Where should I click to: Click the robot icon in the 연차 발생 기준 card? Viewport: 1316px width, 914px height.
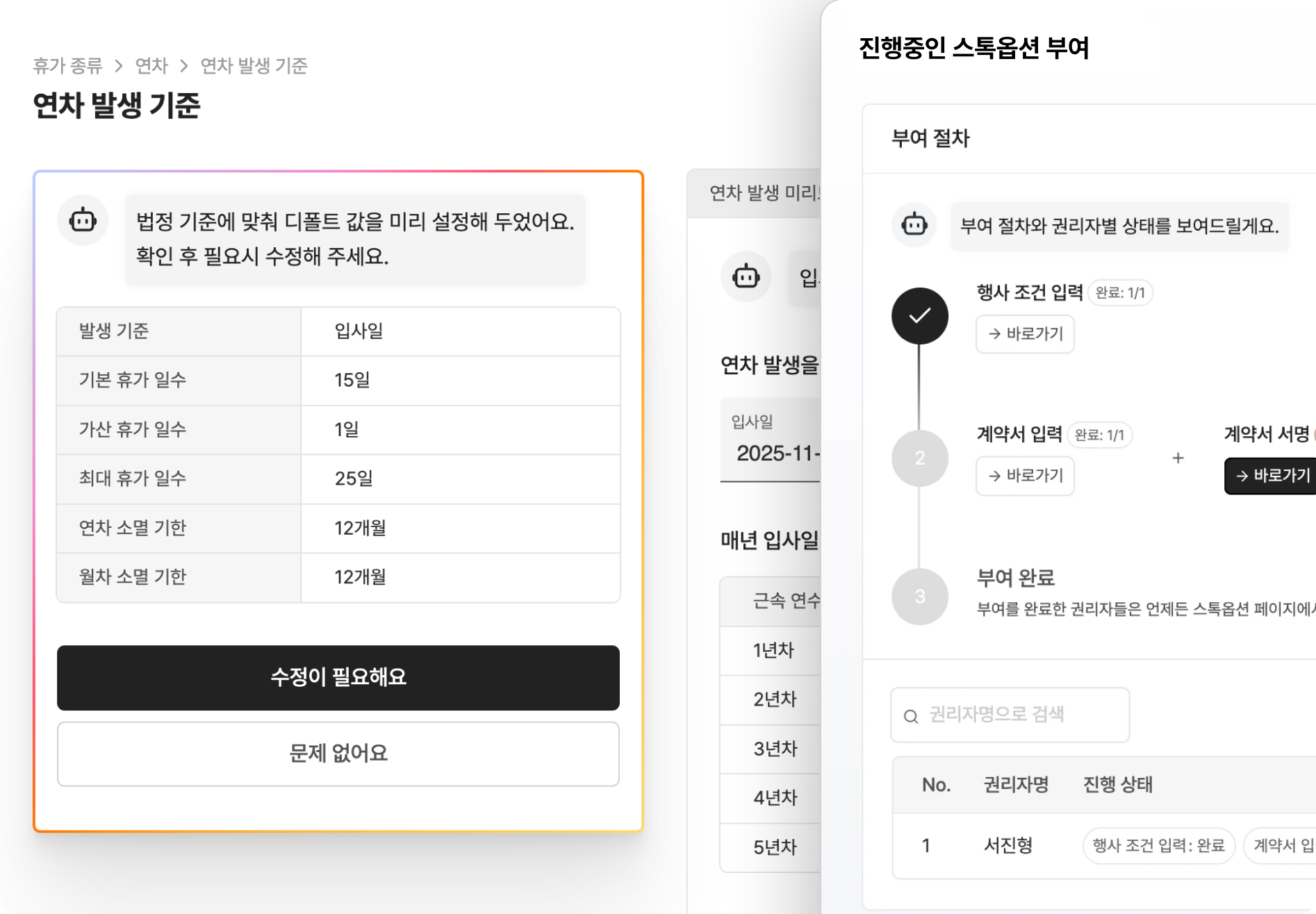pyautogui.click(x=83, y=219)
